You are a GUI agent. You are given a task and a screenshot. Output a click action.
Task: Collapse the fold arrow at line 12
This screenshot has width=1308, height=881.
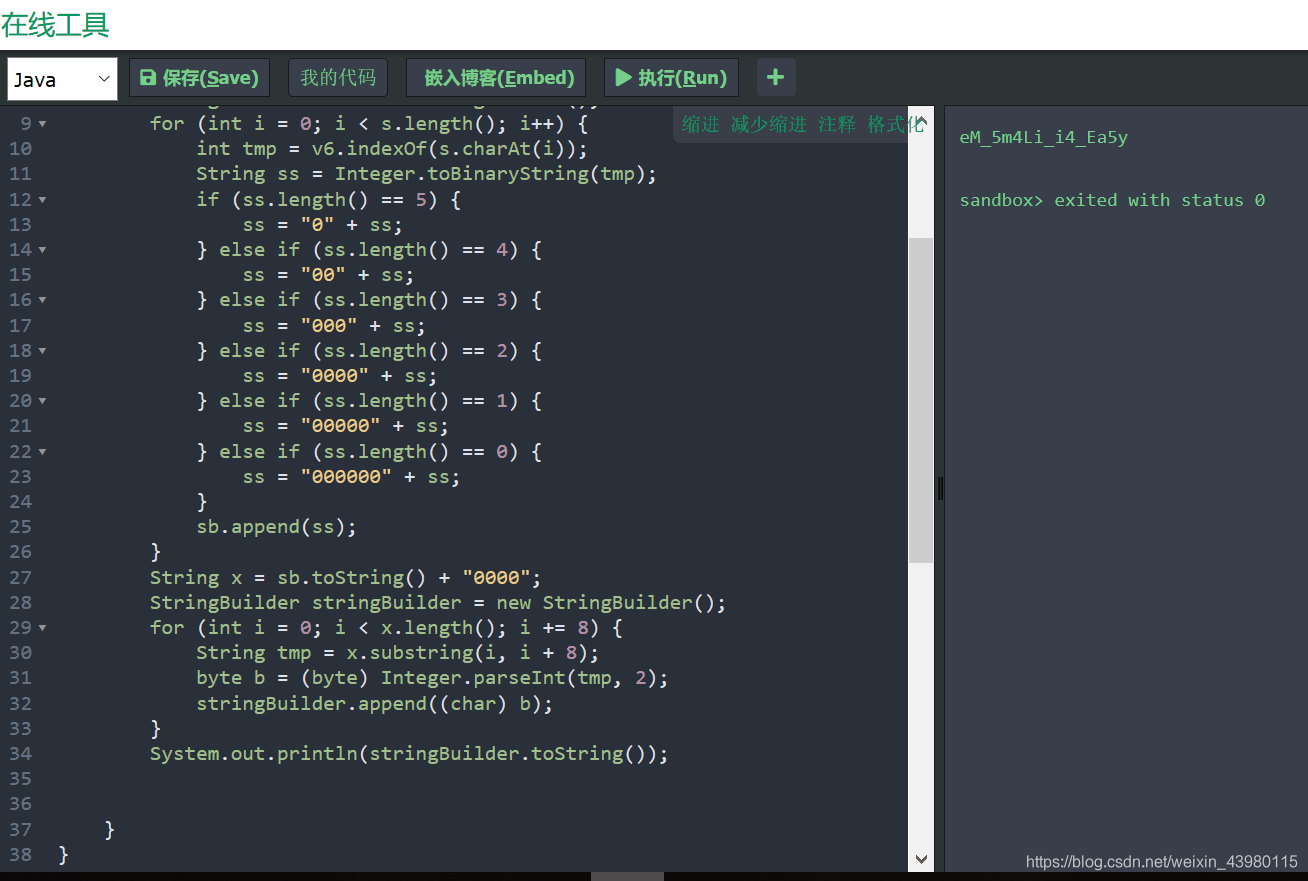42,200
